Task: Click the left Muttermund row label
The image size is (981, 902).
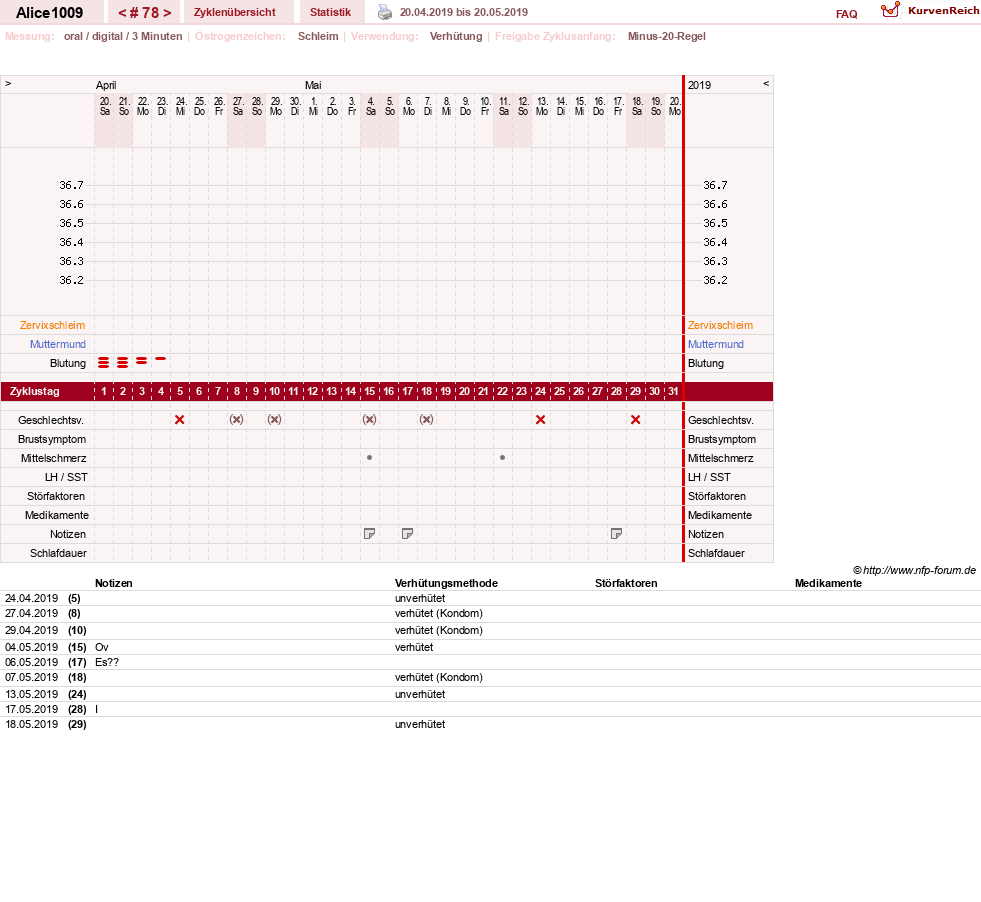Action: click(58, 344)
